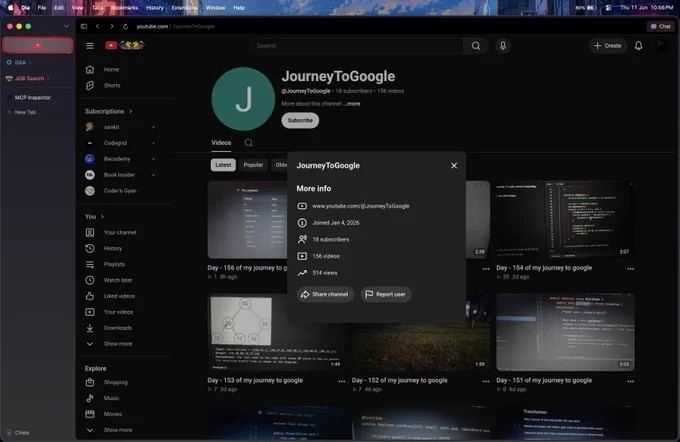Click Share channel button

[x=325, y=295]
